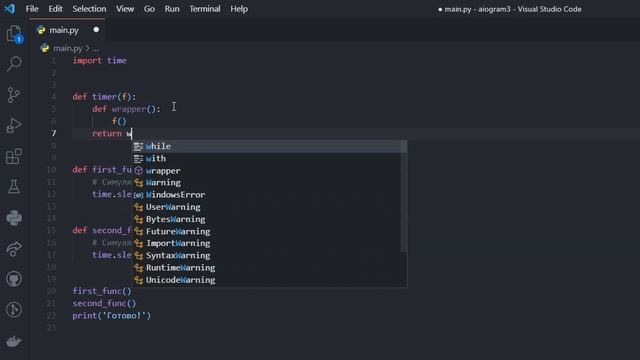The height and width of the screenshot is (360, 640).
Task: Open the Search view in the activity bar
Action: point(14,64)
